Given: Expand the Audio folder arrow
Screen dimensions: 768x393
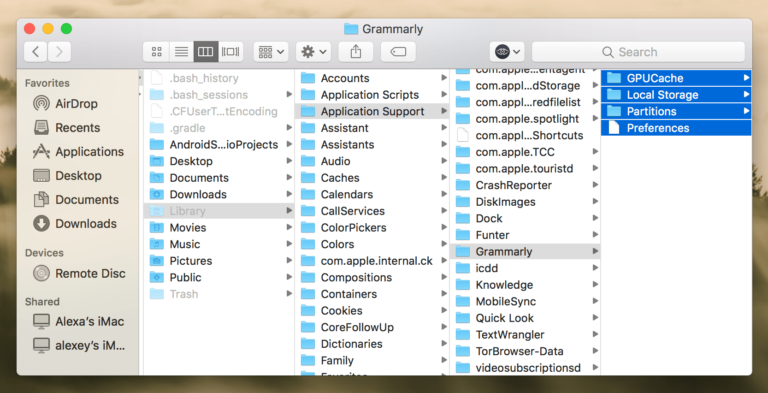Looking at the screenshot, I should click(444, 161).
